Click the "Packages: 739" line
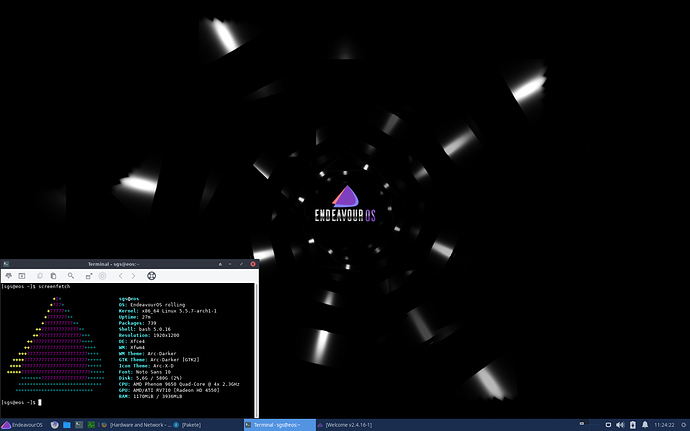The height and width of the screenshot is (431, 690). (x=137, y=323)
